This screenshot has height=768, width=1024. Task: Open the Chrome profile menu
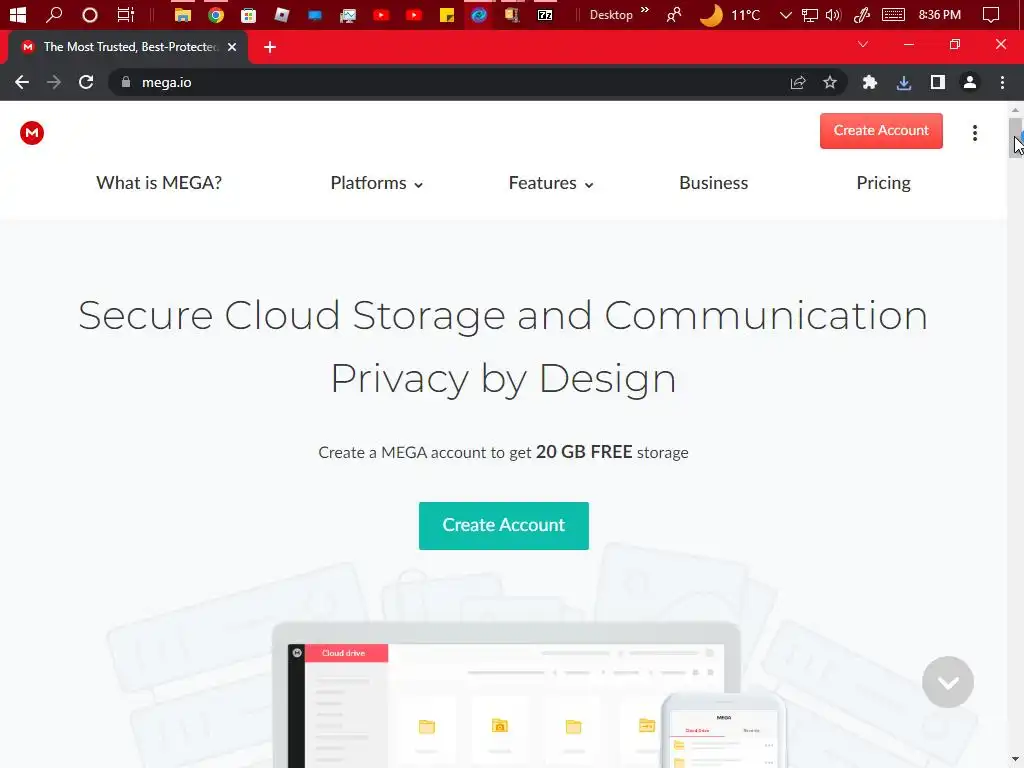point(969,82)
